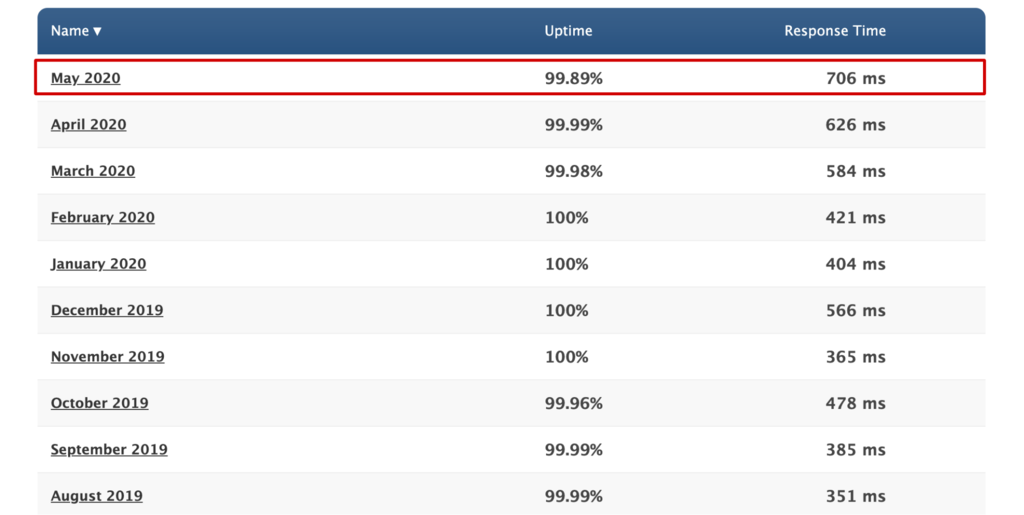Screen dimensions: 1024x515
Task: Open the March 2020 report link
Action: click(92, 171)
